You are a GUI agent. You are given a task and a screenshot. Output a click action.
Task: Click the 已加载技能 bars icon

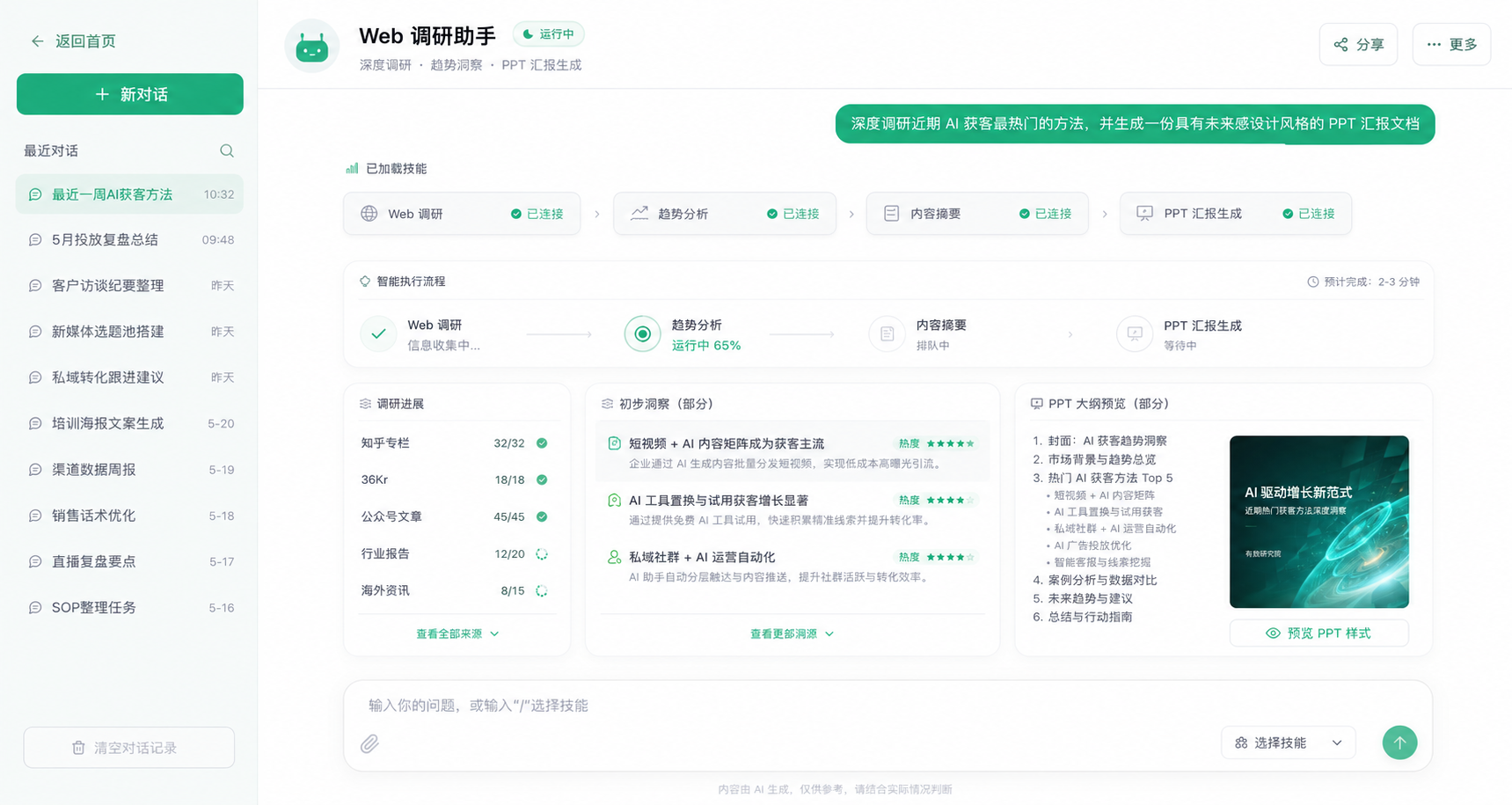pyautogui.click(x=352, y=168)
